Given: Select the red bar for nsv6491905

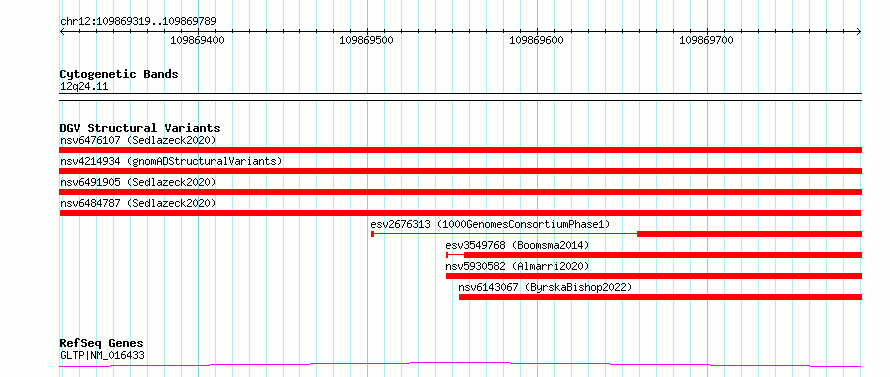Looking at the screenshot, I should (460, 192).
